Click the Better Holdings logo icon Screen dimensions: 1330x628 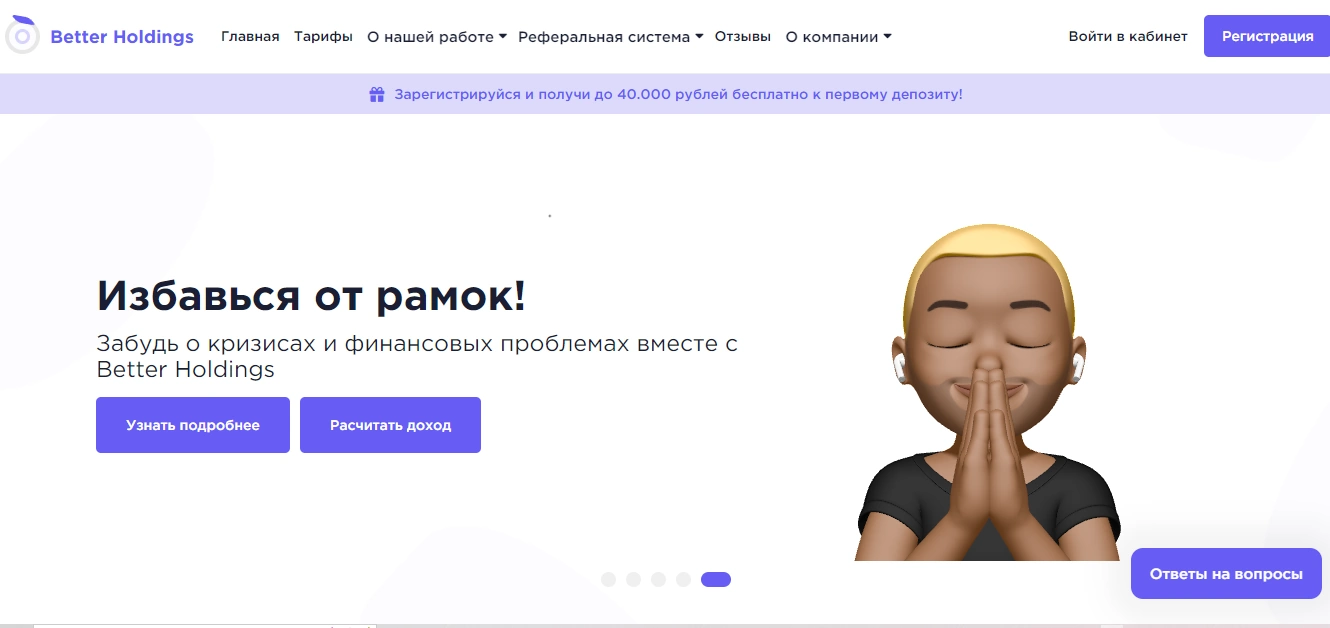tap(22, 36)
